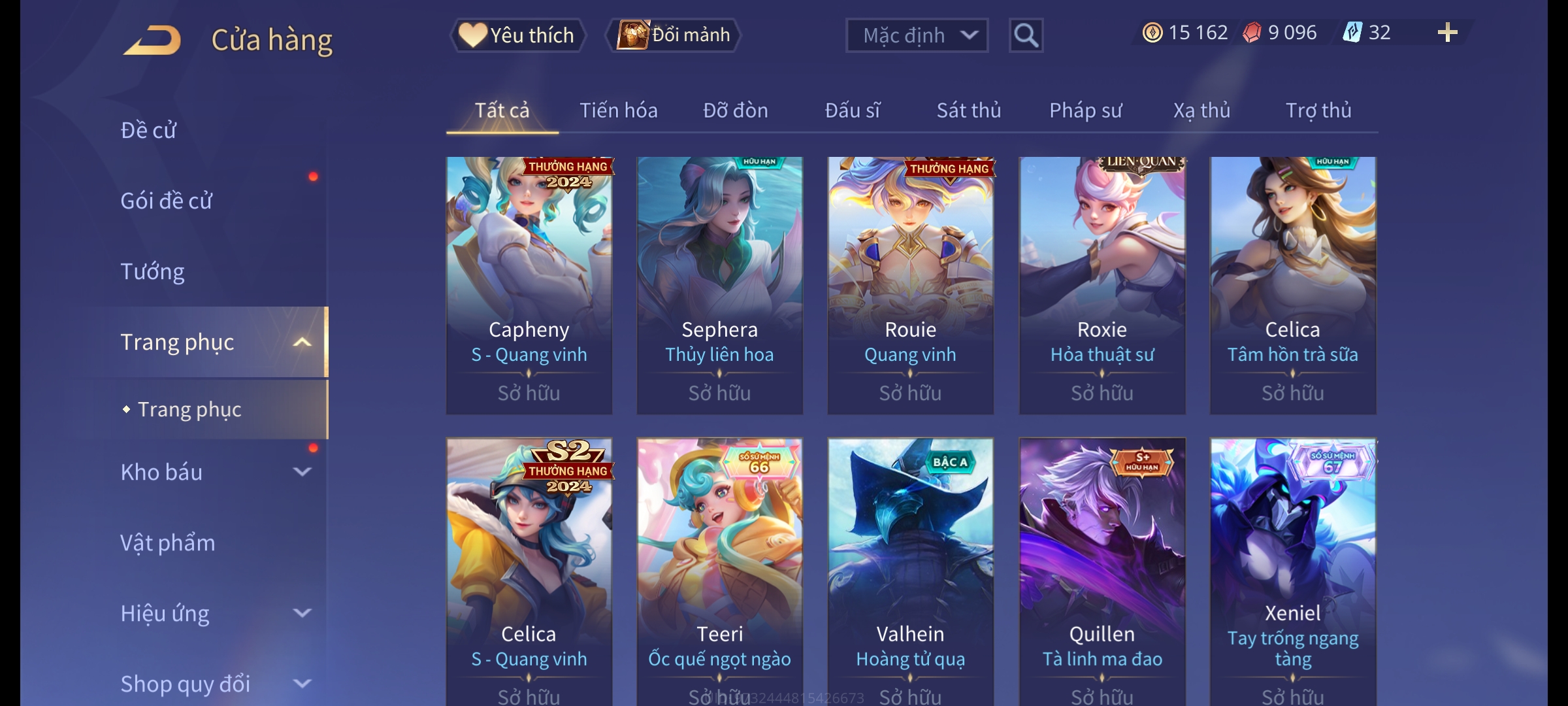Switch to the Sát thủ tab

point(969,110)
